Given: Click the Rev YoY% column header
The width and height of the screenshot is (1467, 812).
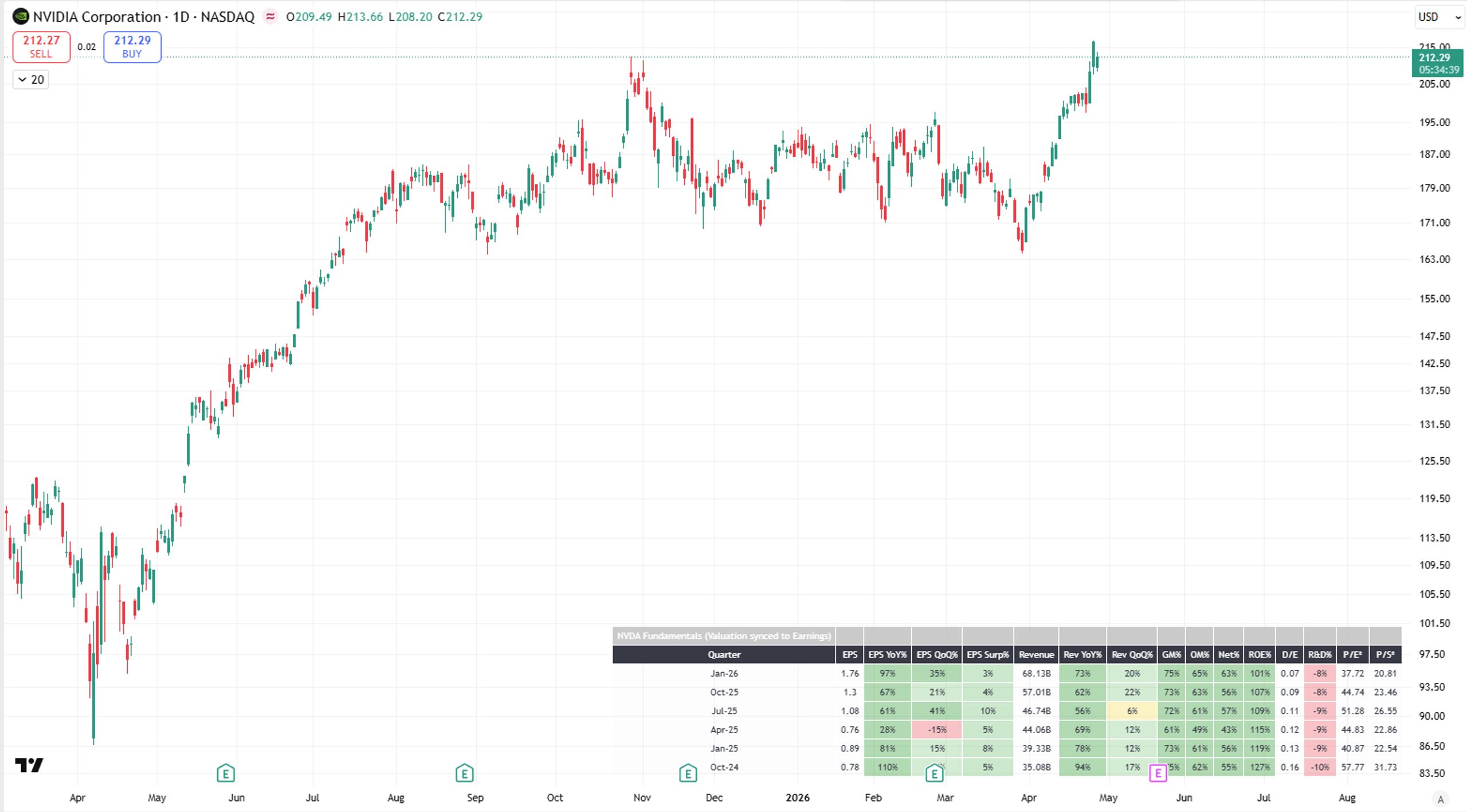Looking at the screenshot, I should pyautogui.click(x=1082, y=654).
